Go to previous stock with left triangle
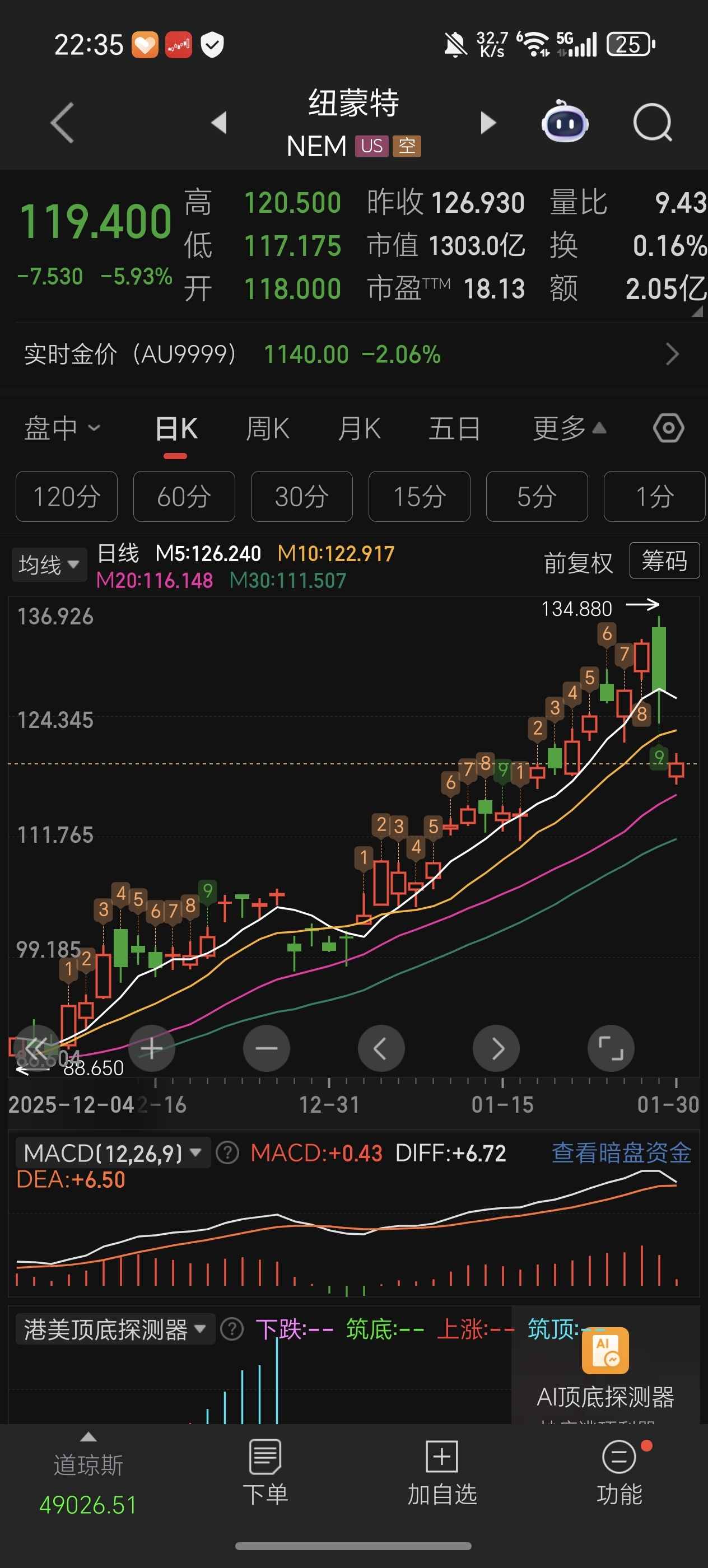Screen dimensions: 708x1568 [x=219, y=122]
